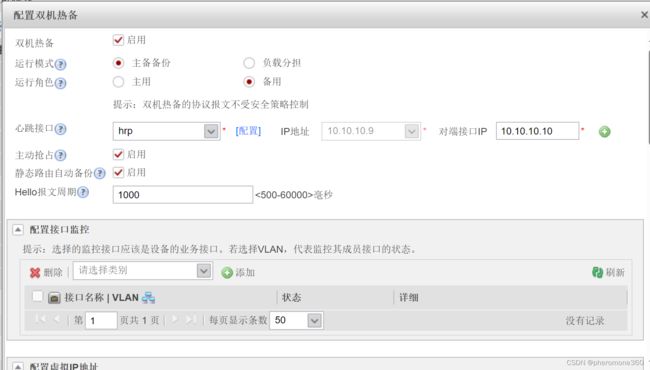The image size is (650, 370).
Task: Go to previous page of interface table
Action: click(x=57, y=319)
